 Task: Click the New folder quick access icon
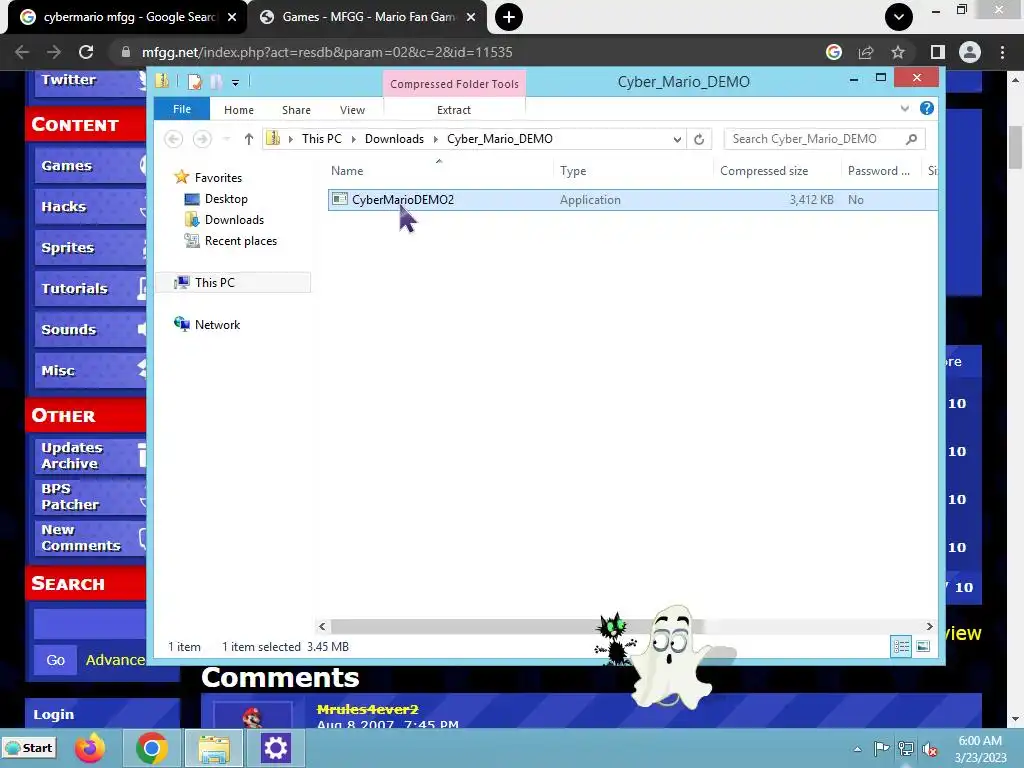coord(216,82)
